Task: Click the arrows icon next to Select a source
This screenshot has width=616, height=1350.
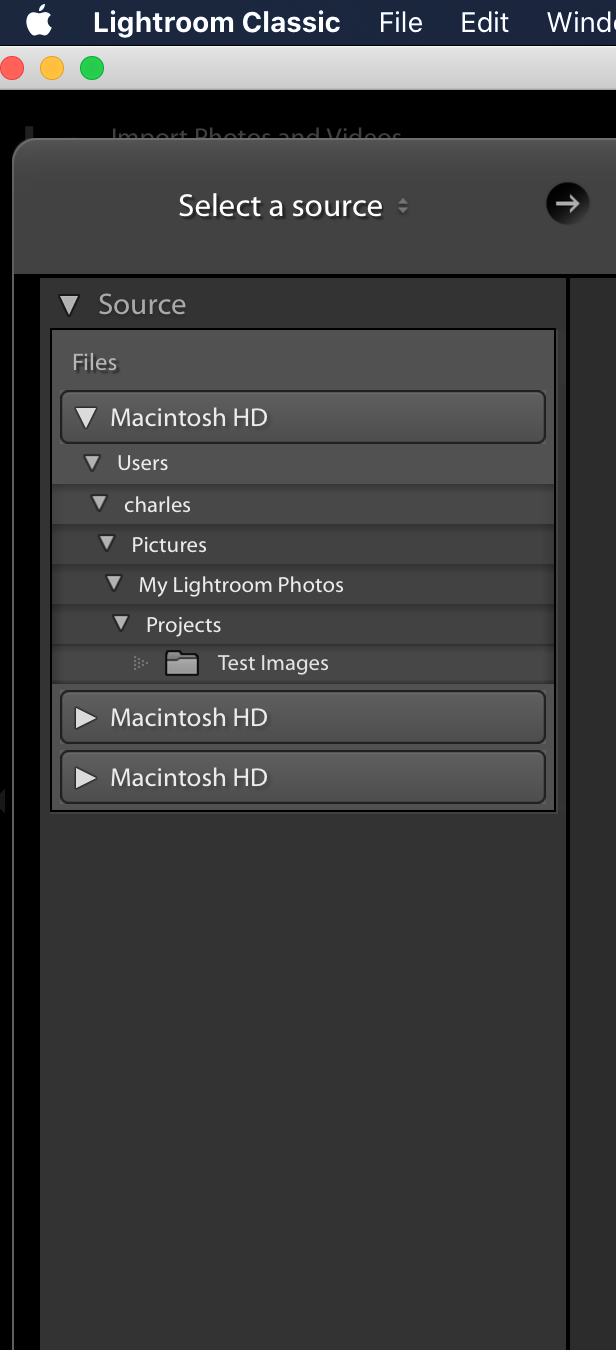Action: point(403,205)
